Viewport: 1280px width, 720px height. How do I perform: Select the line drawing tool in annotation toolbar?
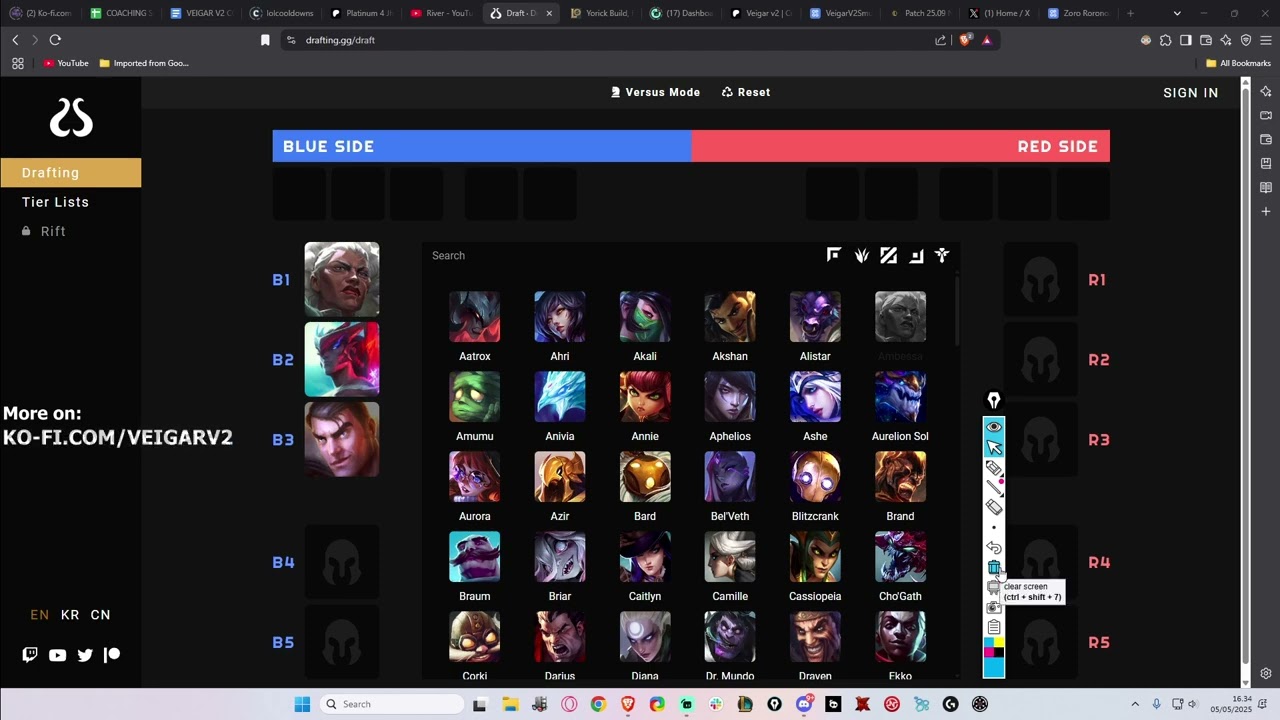[x=994, y=487]
